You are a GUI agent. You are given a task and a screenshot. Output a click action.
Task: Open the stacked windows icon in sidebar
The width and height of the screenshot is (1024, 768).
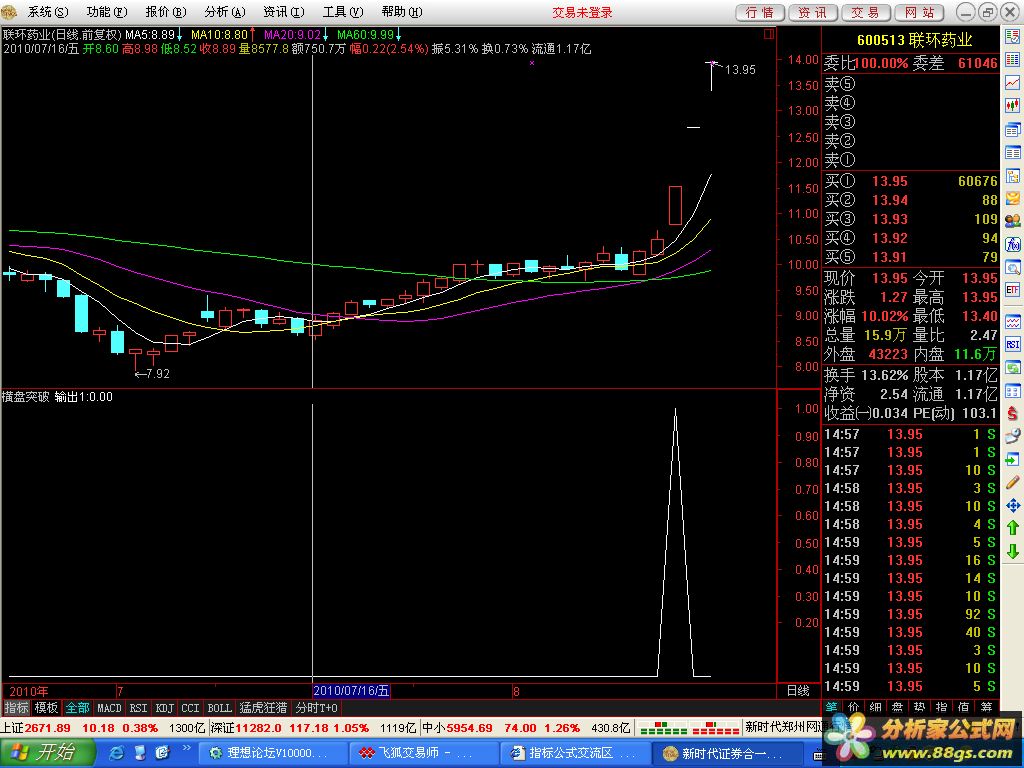1012,129
